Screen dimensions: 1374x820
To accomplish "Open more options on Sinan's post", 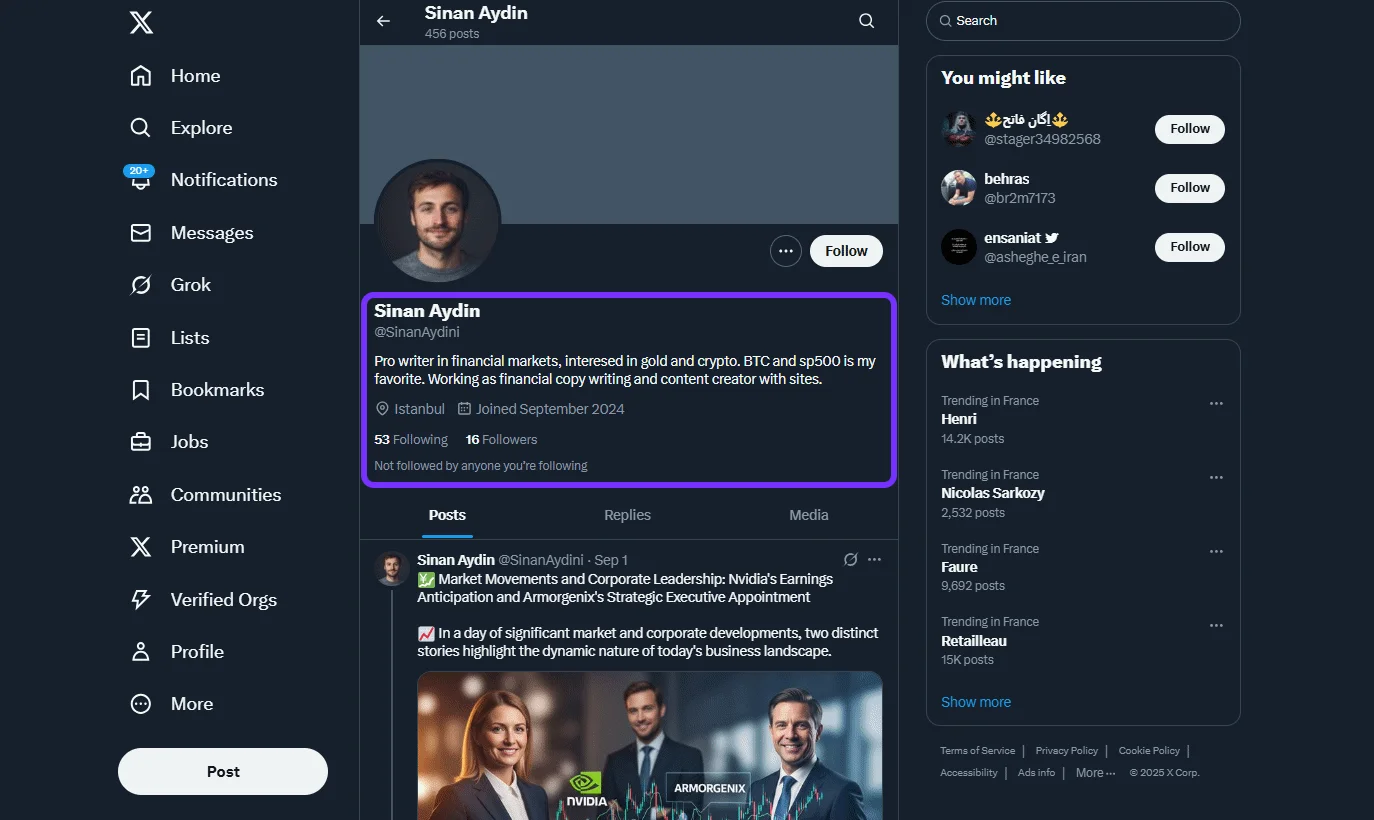I will coord(875,559).
